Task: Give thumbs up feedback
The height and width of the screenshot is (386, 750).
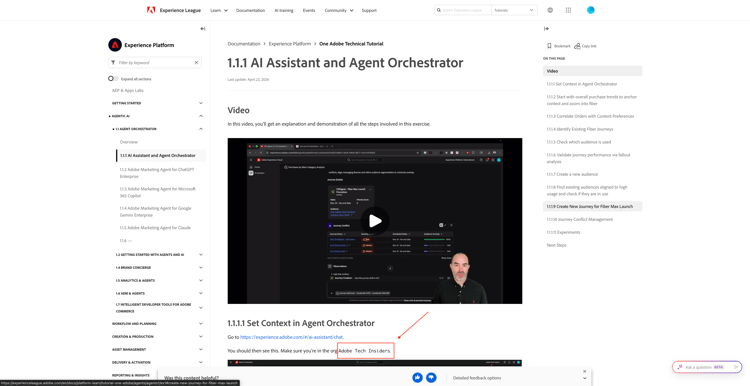Action: click(x=418, y=377)
